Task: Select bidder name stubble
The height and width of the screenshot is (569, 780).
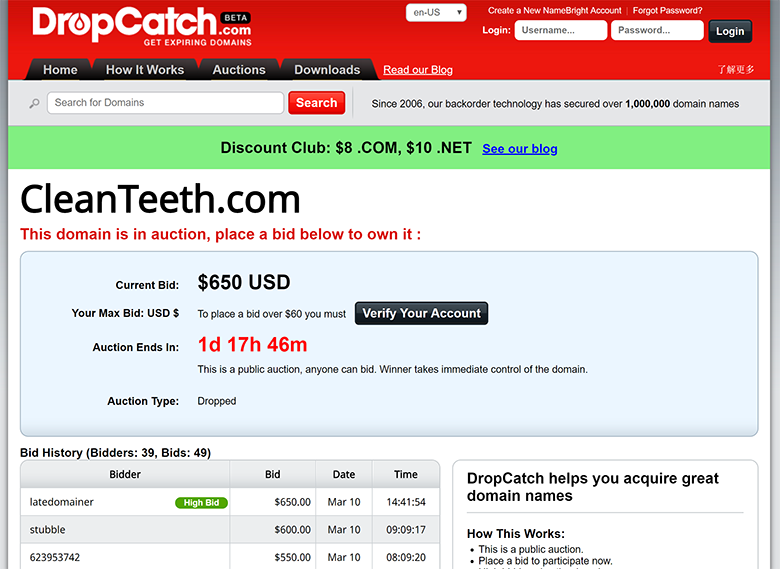Action: [47, 530]
